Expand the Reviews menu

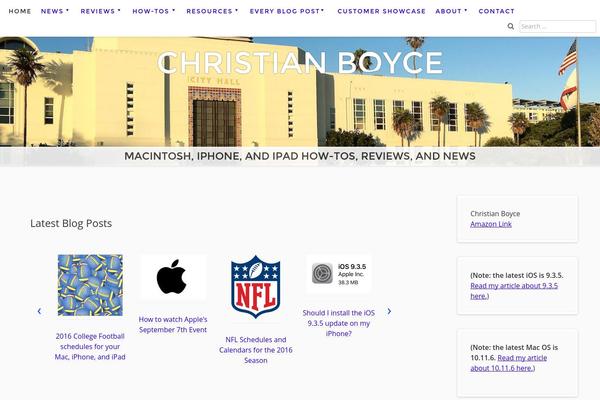[100, 11]
